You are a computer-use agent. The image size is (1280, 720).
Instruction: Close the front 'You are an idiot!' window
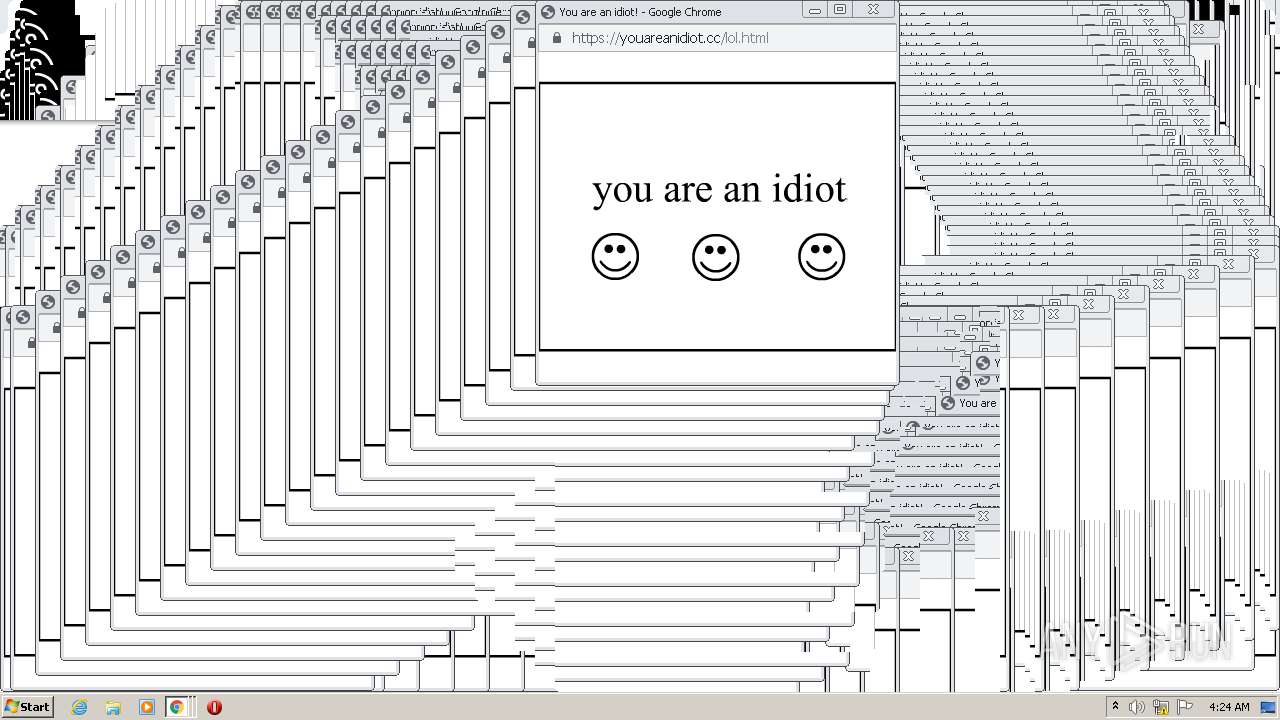coord(873,10)
